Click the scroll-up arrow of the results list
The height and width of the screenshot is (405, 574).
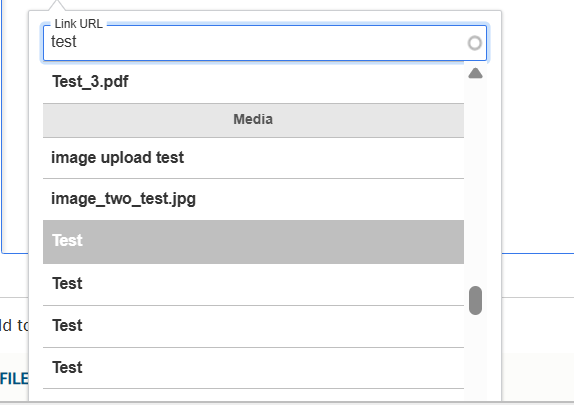[x=475, y=73]
